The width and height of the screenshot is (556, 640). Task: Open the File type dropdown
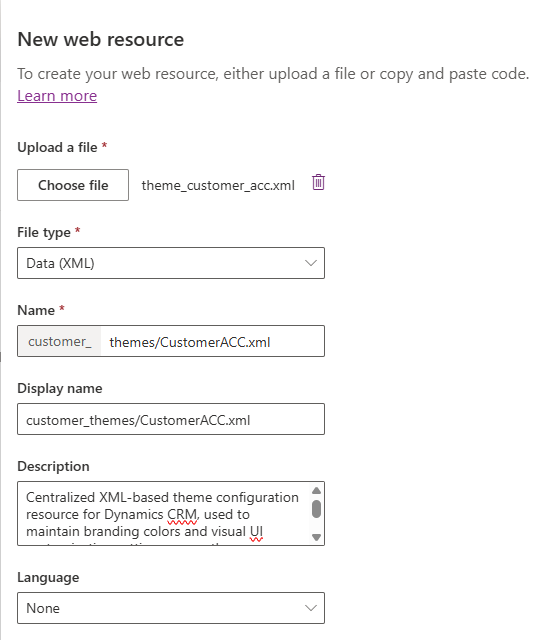(171, 263)
